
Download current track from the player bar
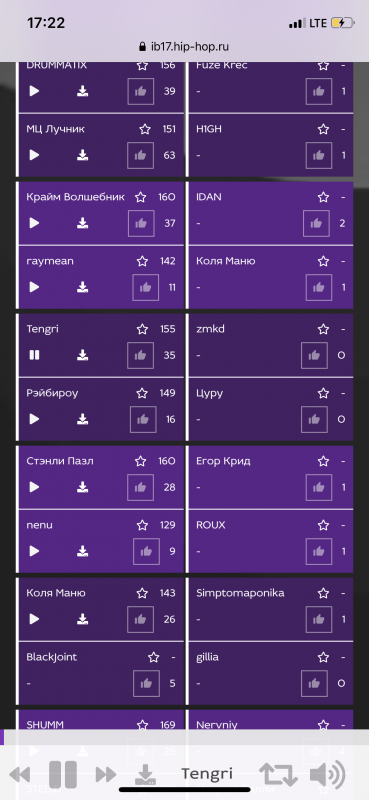tap(145, 774)
